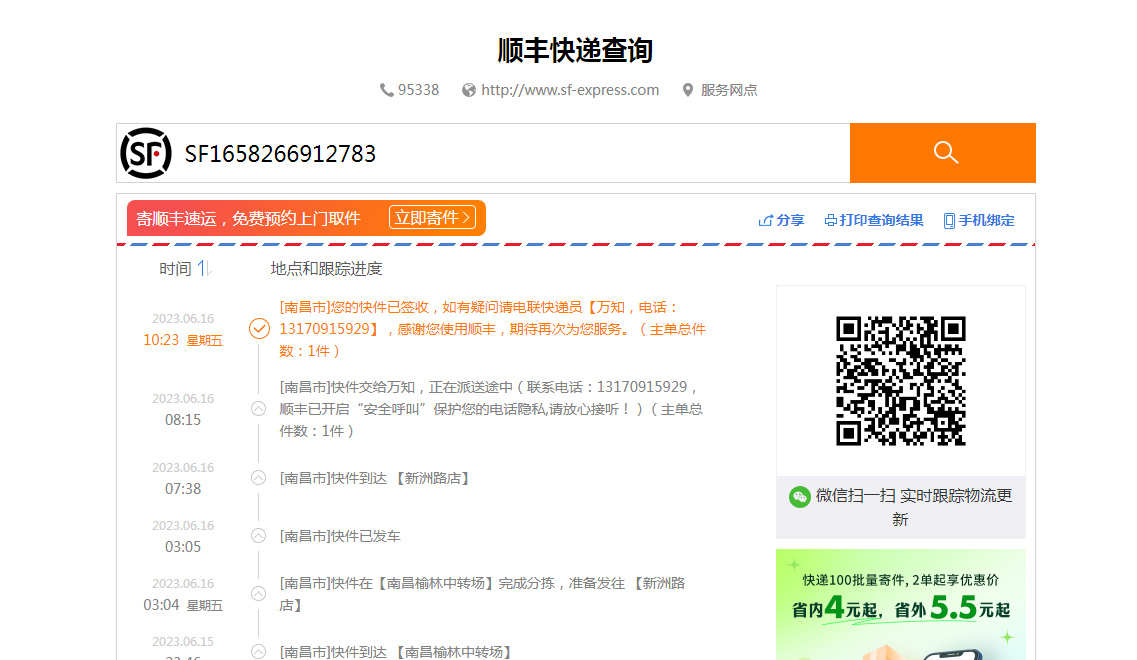
Task: Click the WeChat QR code image
Action: (901, 381)
